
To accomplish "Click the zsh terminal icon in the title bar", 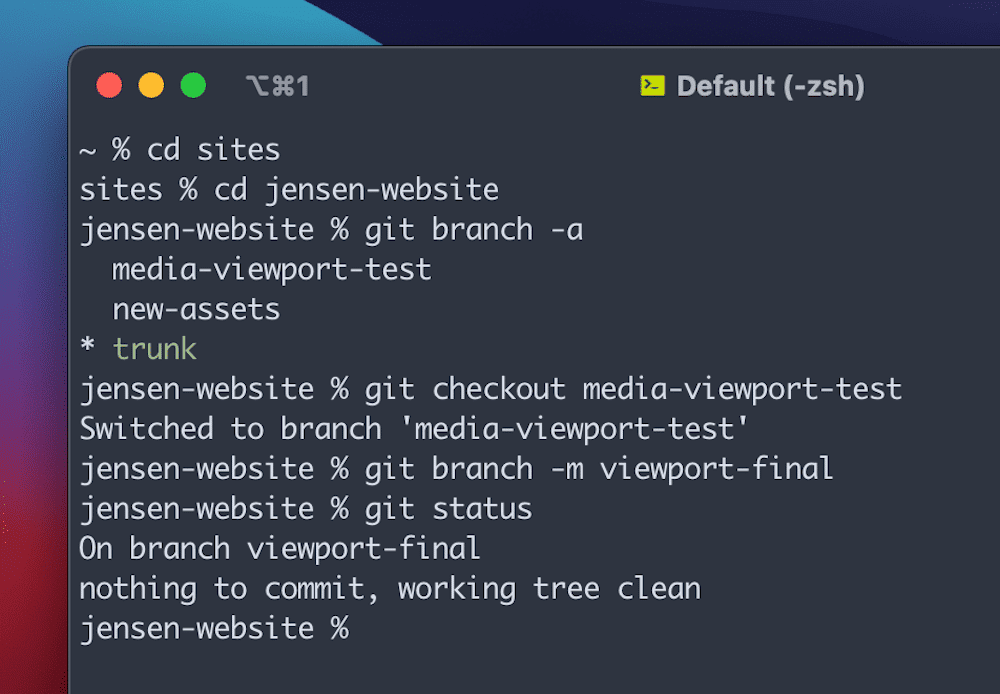I will (x=652, y=86).
